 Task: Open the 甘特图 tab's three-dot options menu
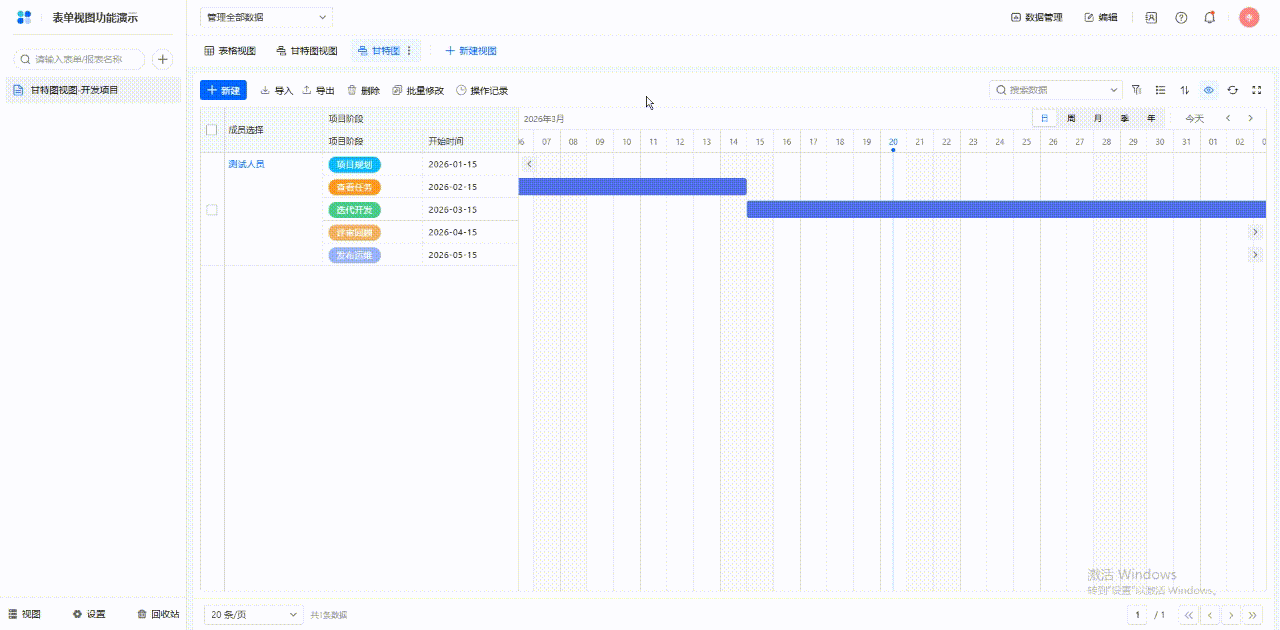(x=409, y=51)
